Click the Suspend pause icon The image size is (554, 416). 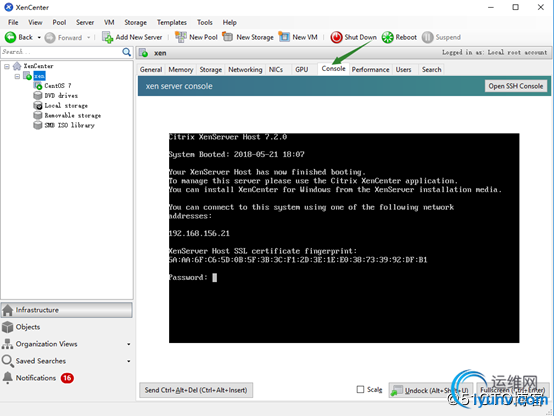(428, 37)
